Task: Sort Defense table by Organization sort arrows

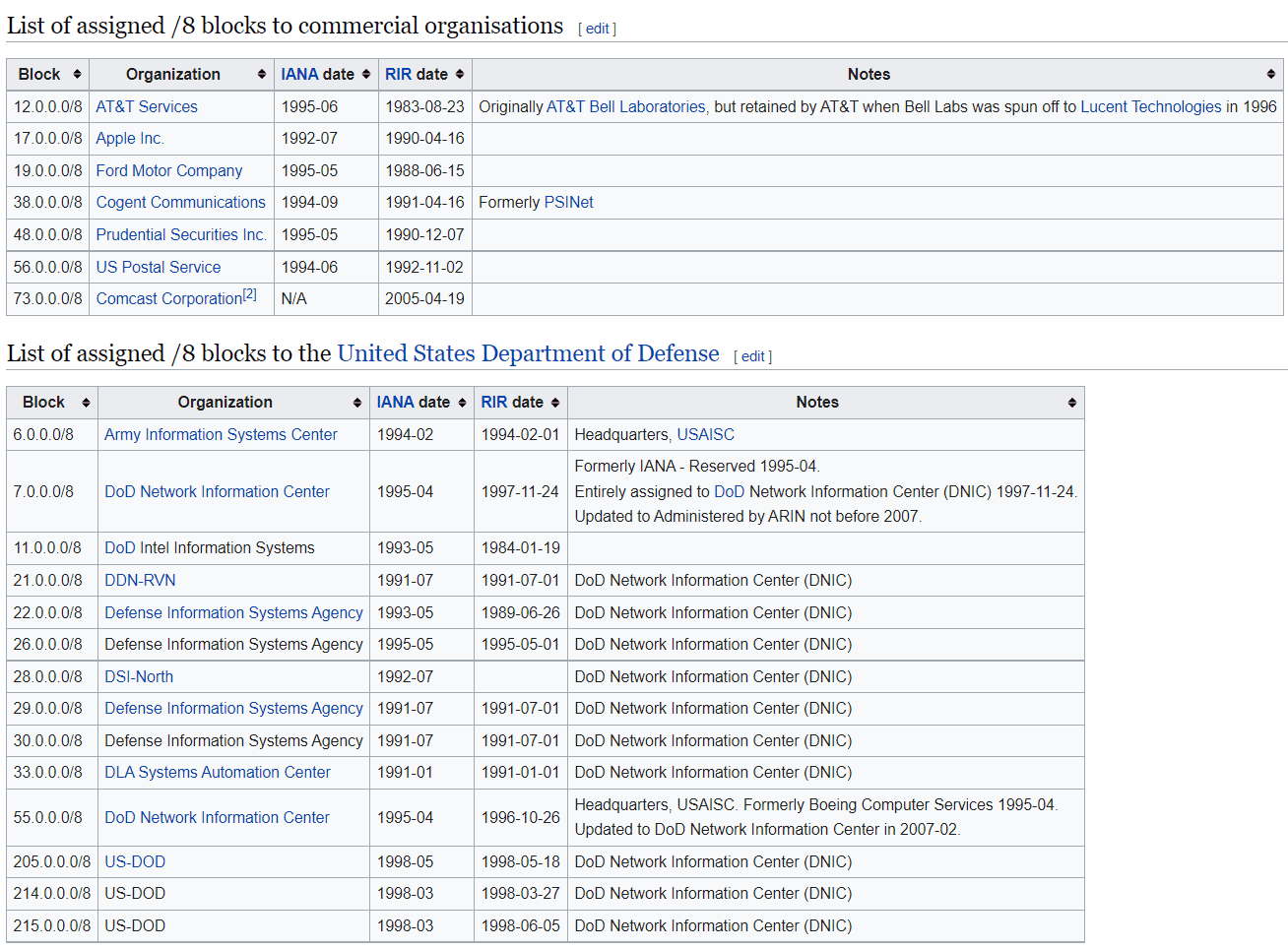Action: pos(357,403)
